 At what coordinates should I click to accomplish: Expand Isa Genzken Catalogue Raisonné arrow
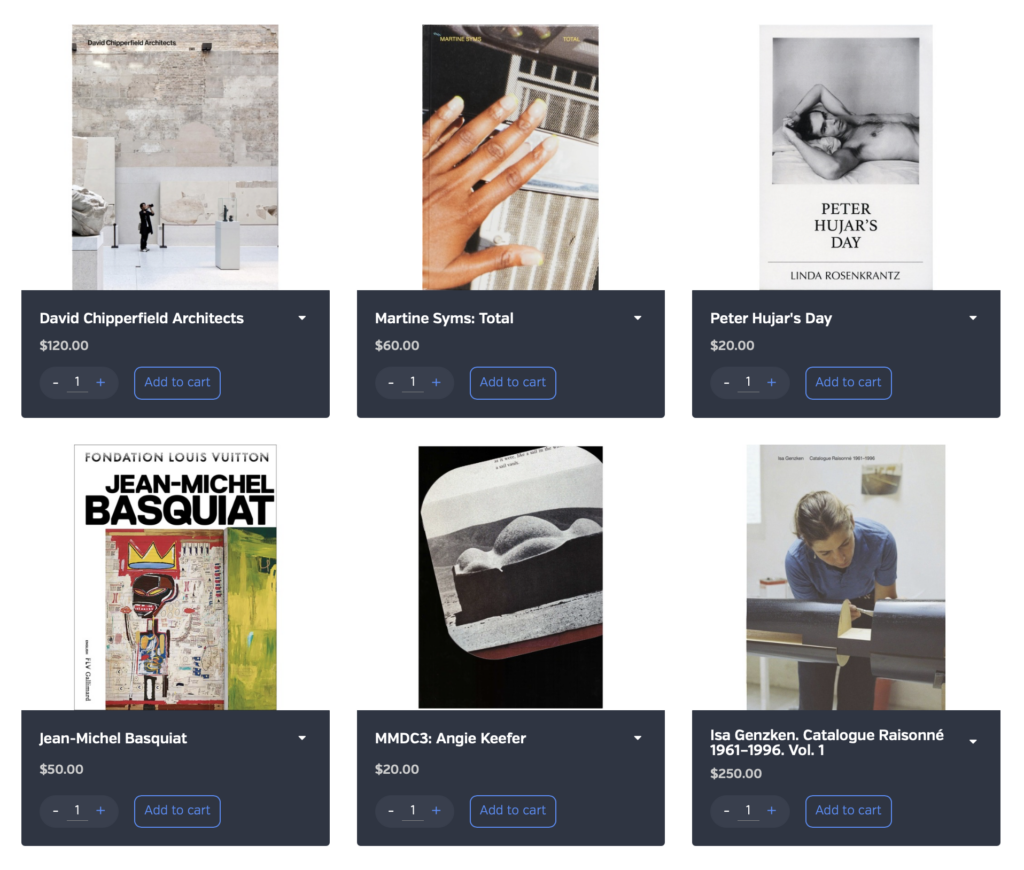tap(972, 742)
